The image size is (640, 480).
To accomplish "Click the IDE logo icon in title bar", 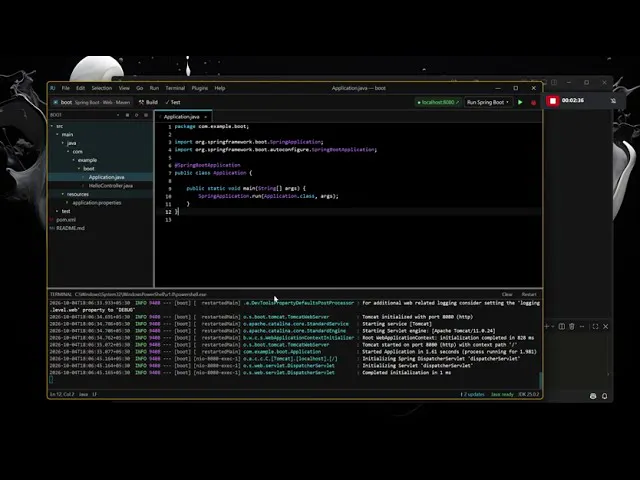I will (53, 88).
